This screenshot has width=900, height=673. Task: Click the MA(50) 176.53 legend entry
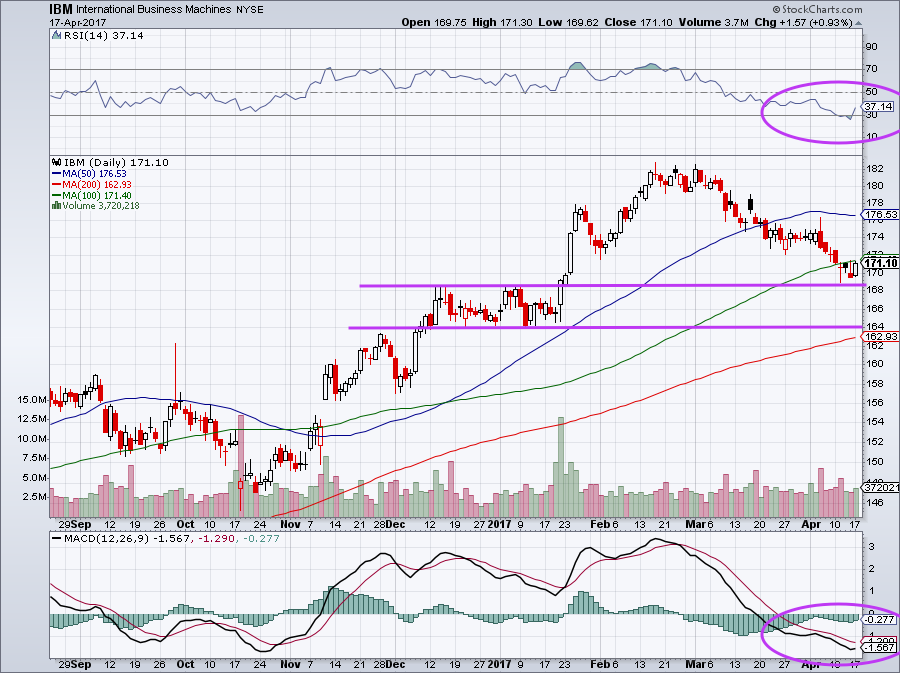coord(94,173)
